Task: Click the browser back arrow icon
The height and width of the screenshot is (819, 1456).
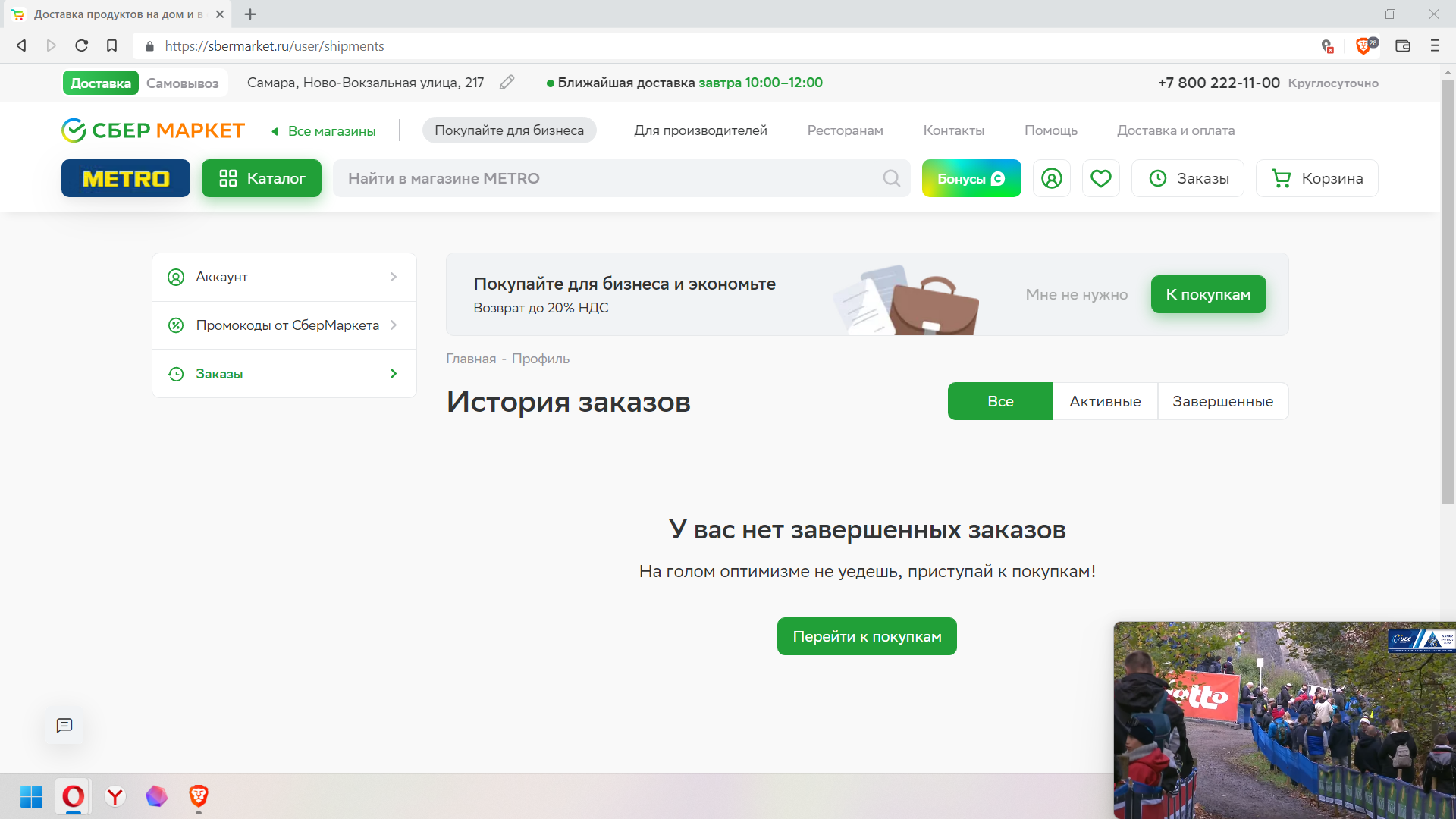Action: 21,46
